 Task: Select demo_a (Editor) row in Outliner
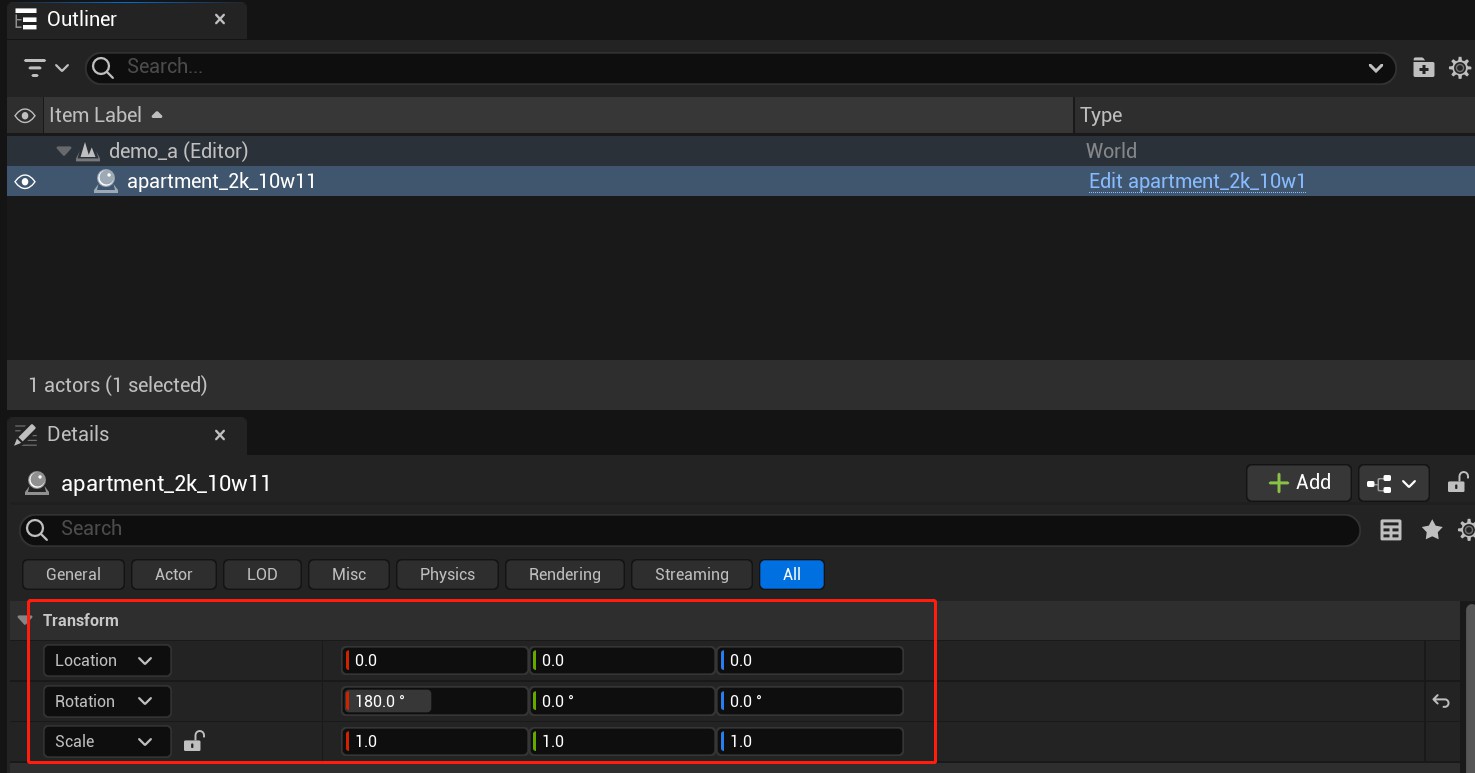point(740,151)
